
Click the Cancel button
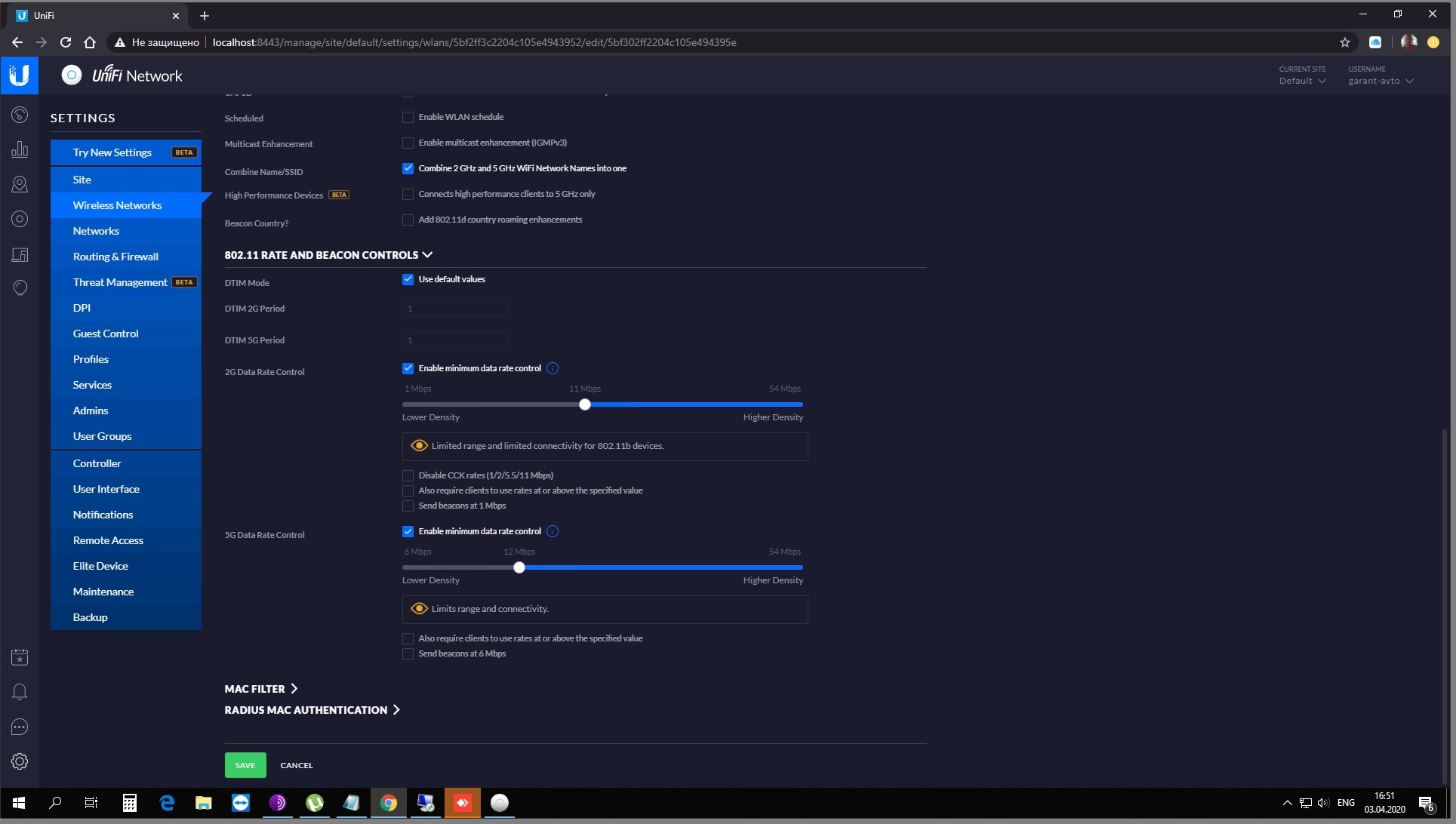click(297, 765)
